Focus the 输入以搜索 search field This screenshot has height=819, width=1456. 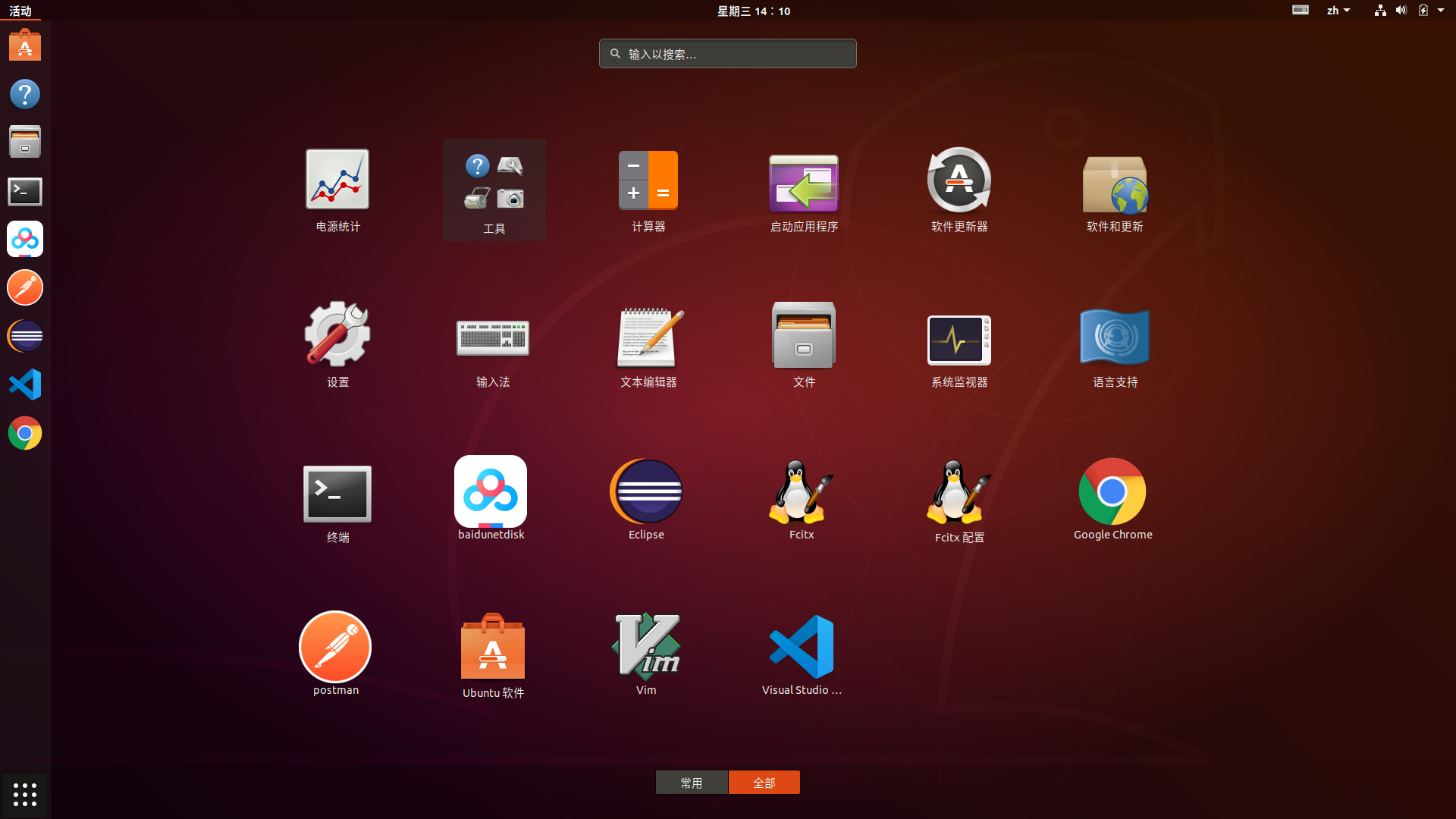tap(728, 54)
